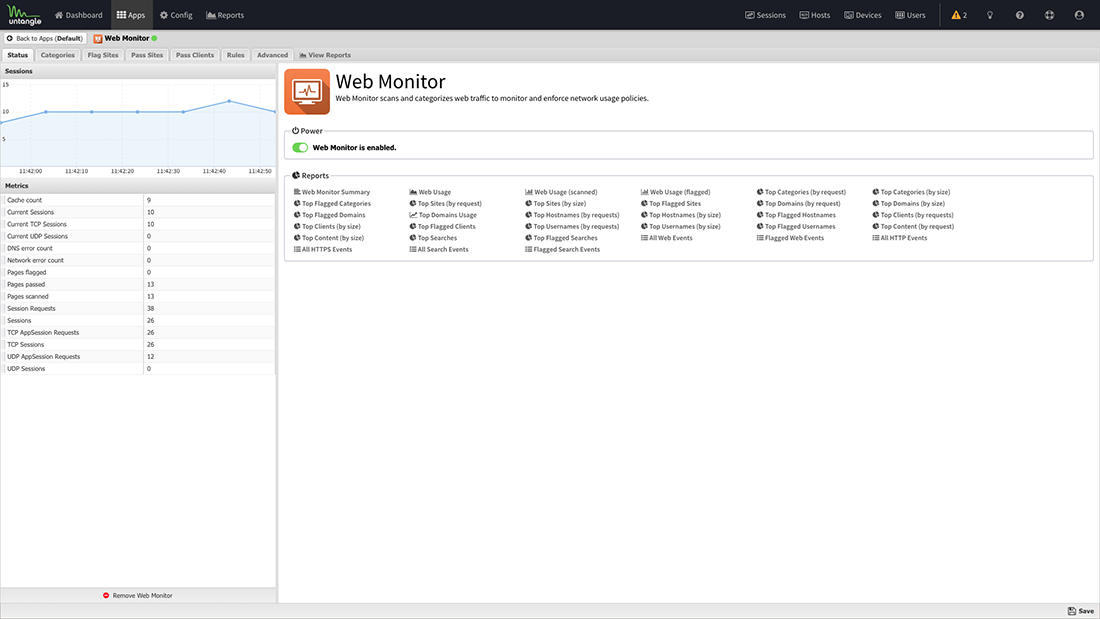Switch to the Categories tab
This screenshot has height=619, width=1100.
(58, 55)
